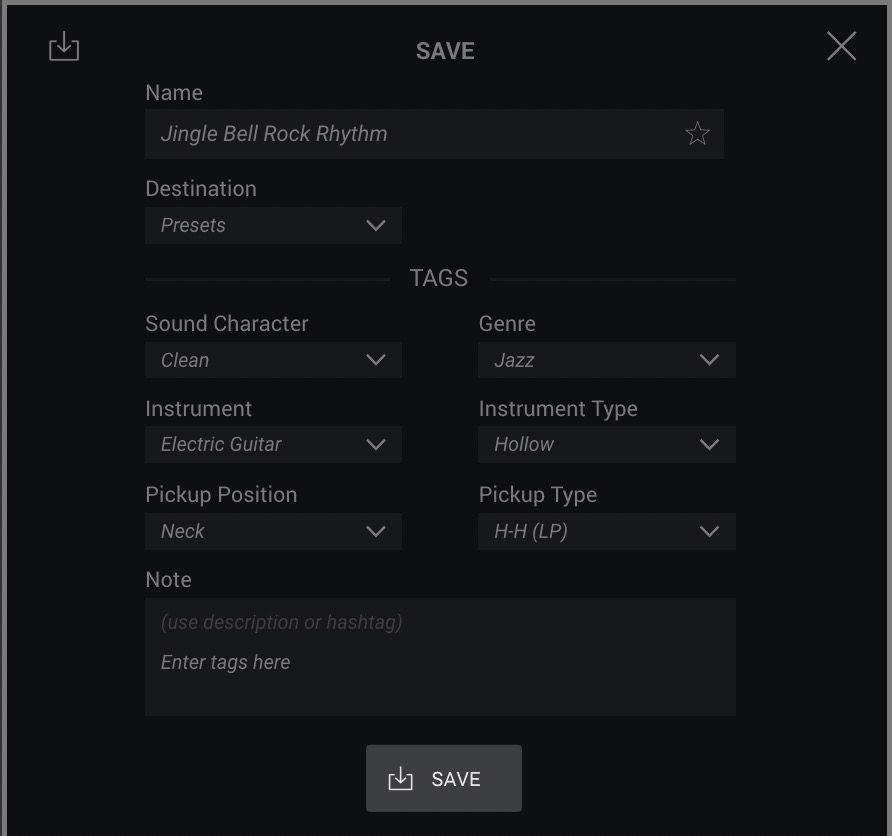
Task: Open the Destination Presets dropdown
Action: [x=273, y=225]
